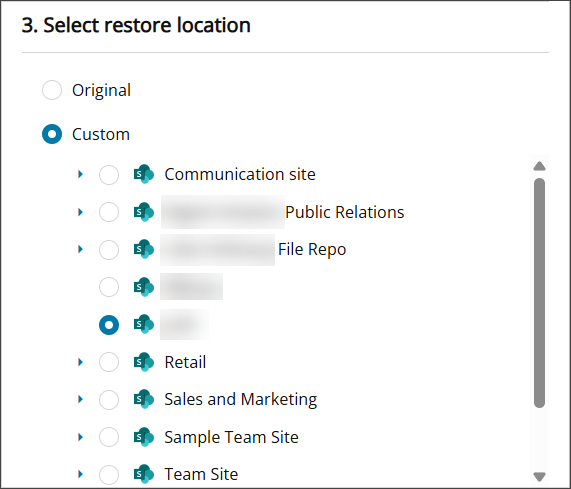This screenshot has width=571, height=489.
Task: Click the SharePoint icon beside Sales and Marketing
Action: click(x=143, y=399)
